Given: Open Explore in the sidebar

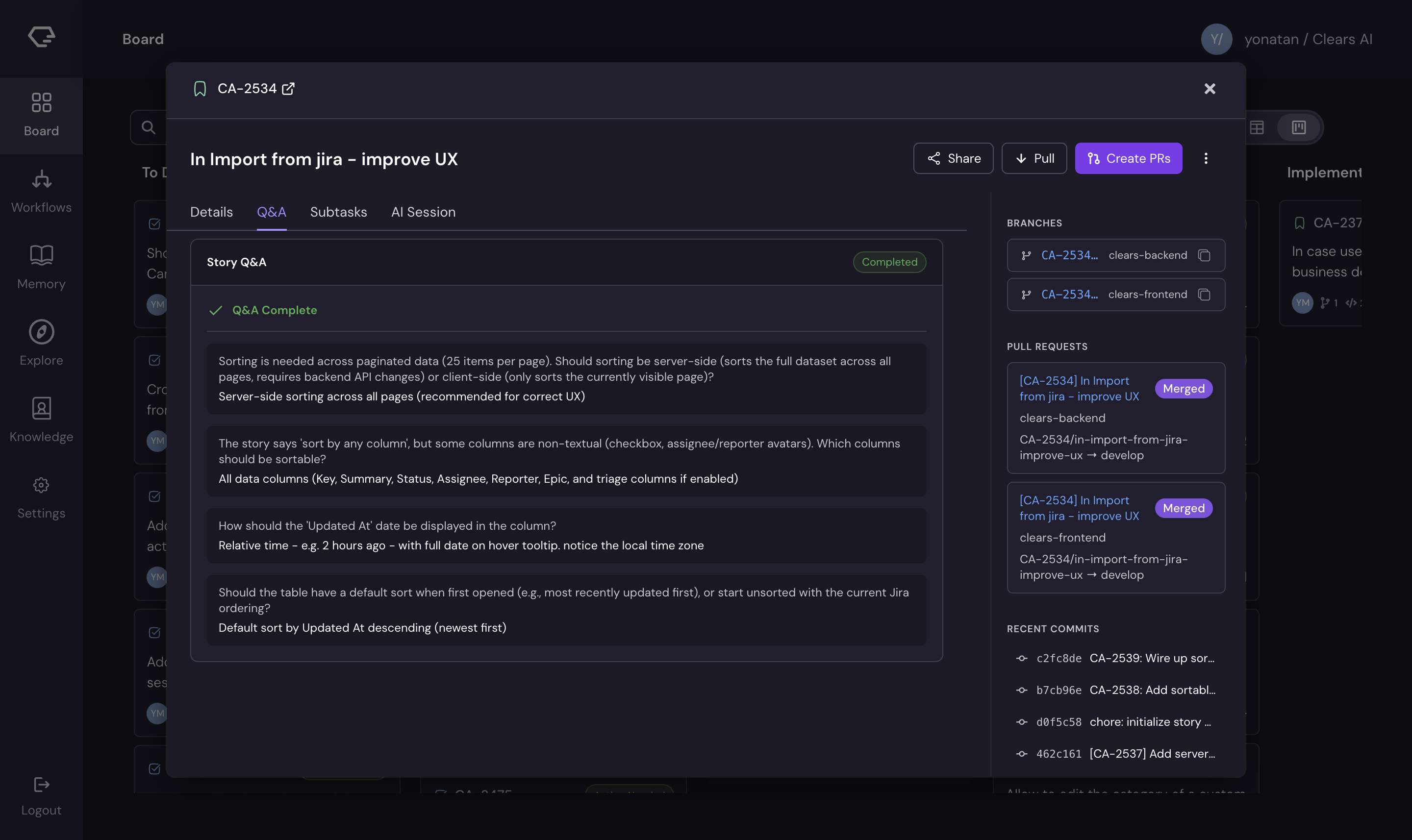Looking at the screenshot, I should coord(41,345).
